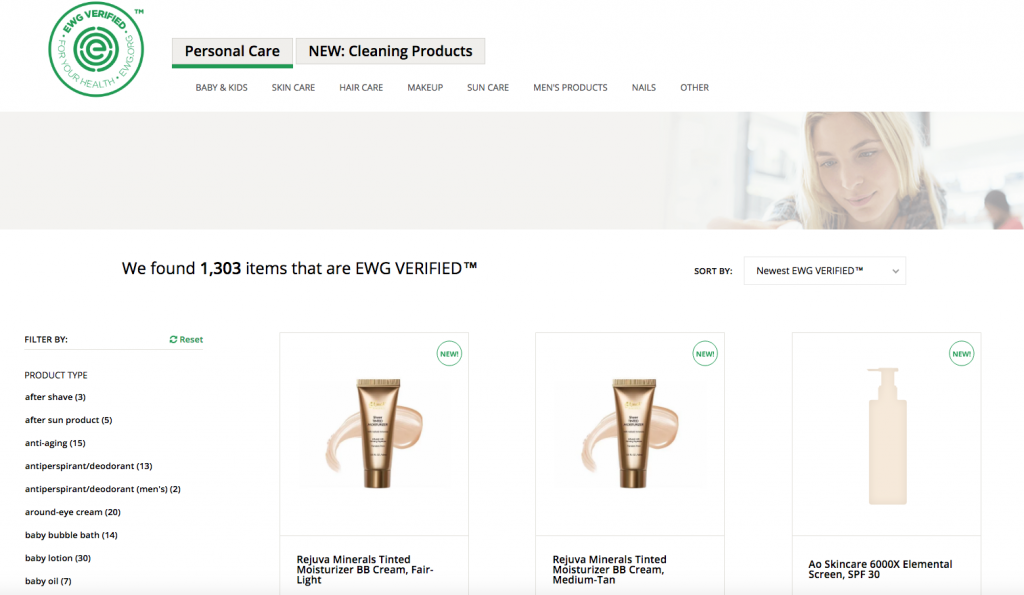Viewport: 1024px width, 595px height.
Task: Switch to the Personal Care tab
Action: pos(232,52)
